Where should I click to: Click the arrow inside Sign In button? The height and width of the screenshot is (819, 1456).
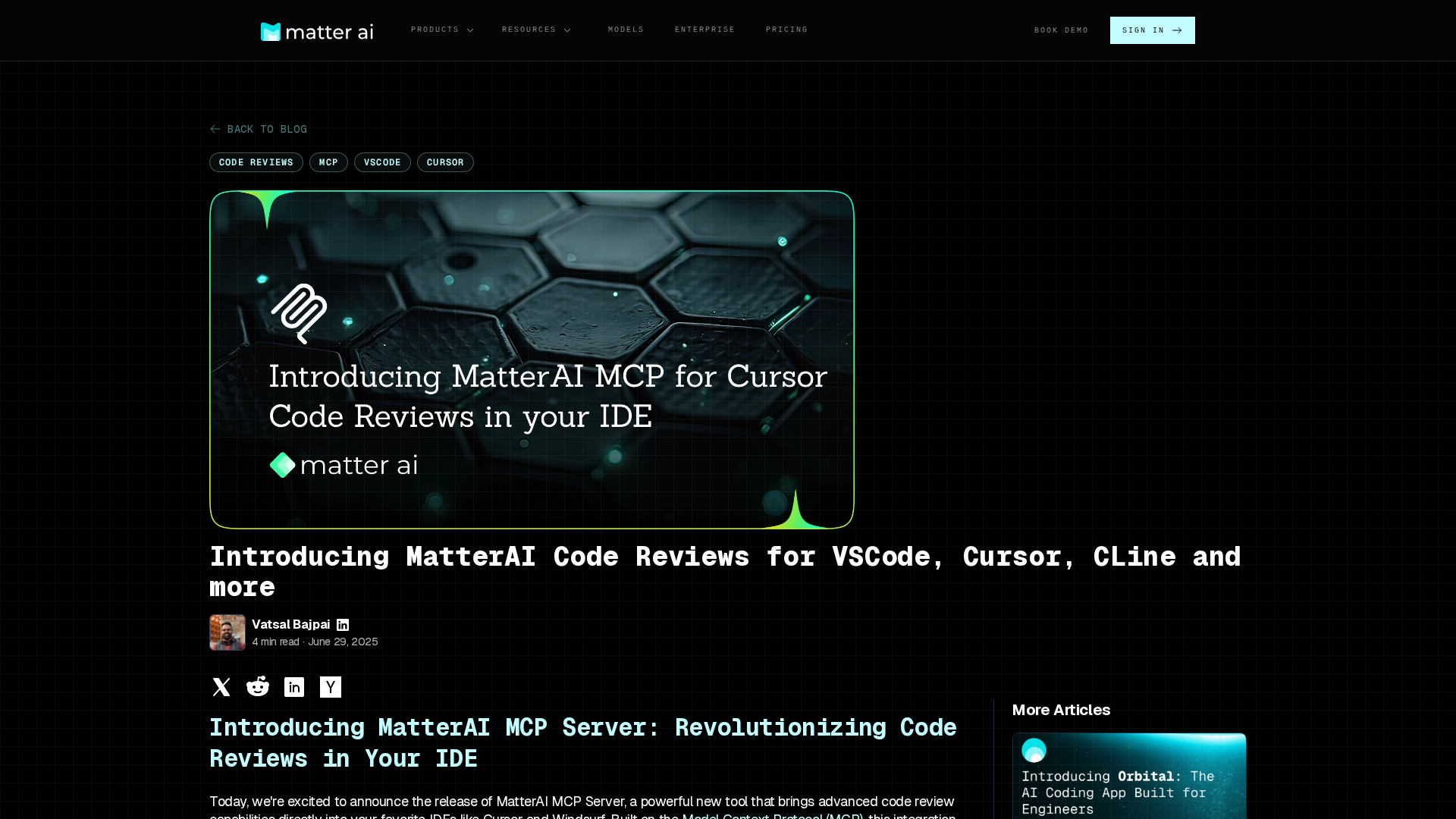(x=1177, y=30)
